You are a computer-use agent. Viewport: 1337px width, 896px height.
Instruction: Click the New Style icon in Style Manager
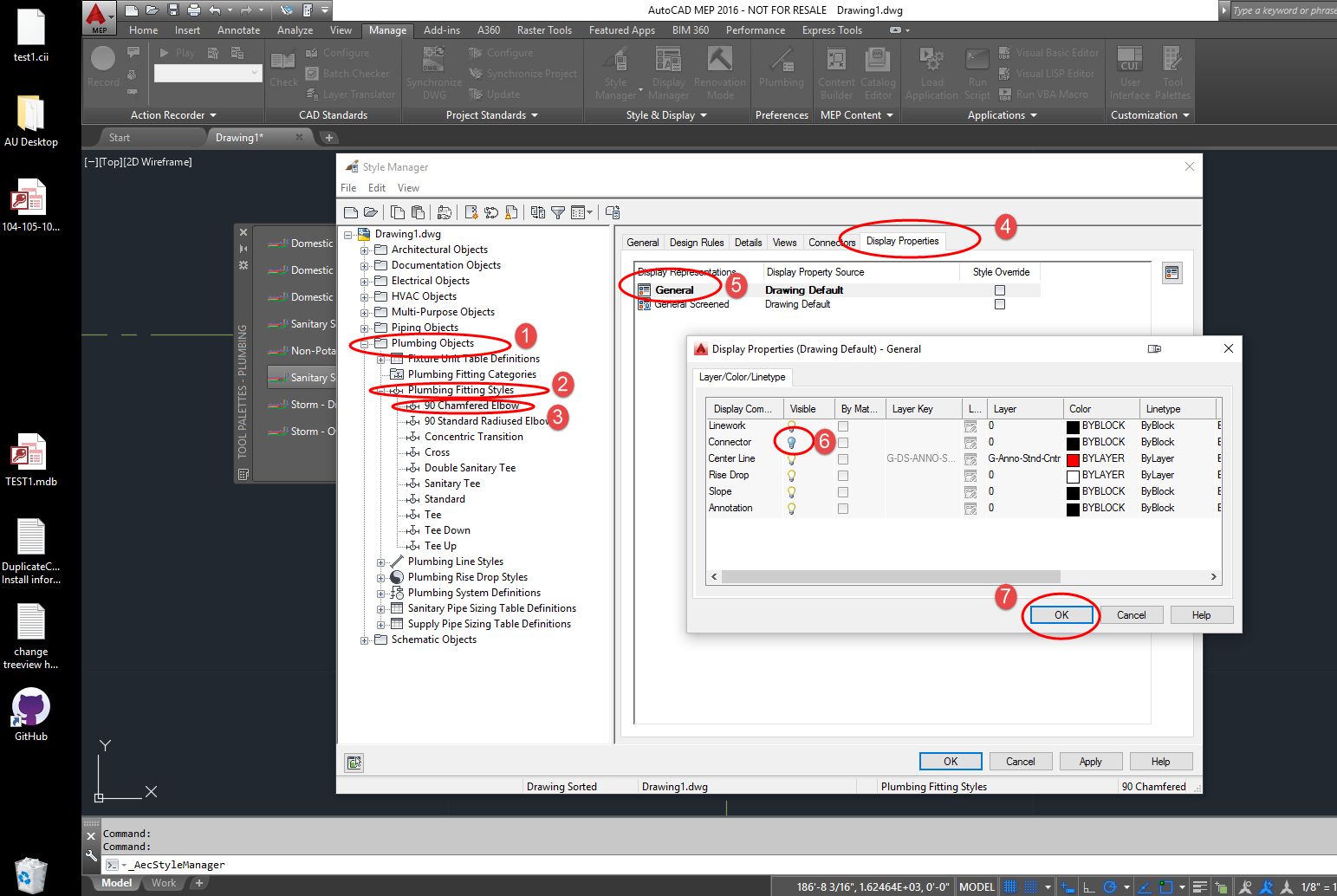coord(471,212)
